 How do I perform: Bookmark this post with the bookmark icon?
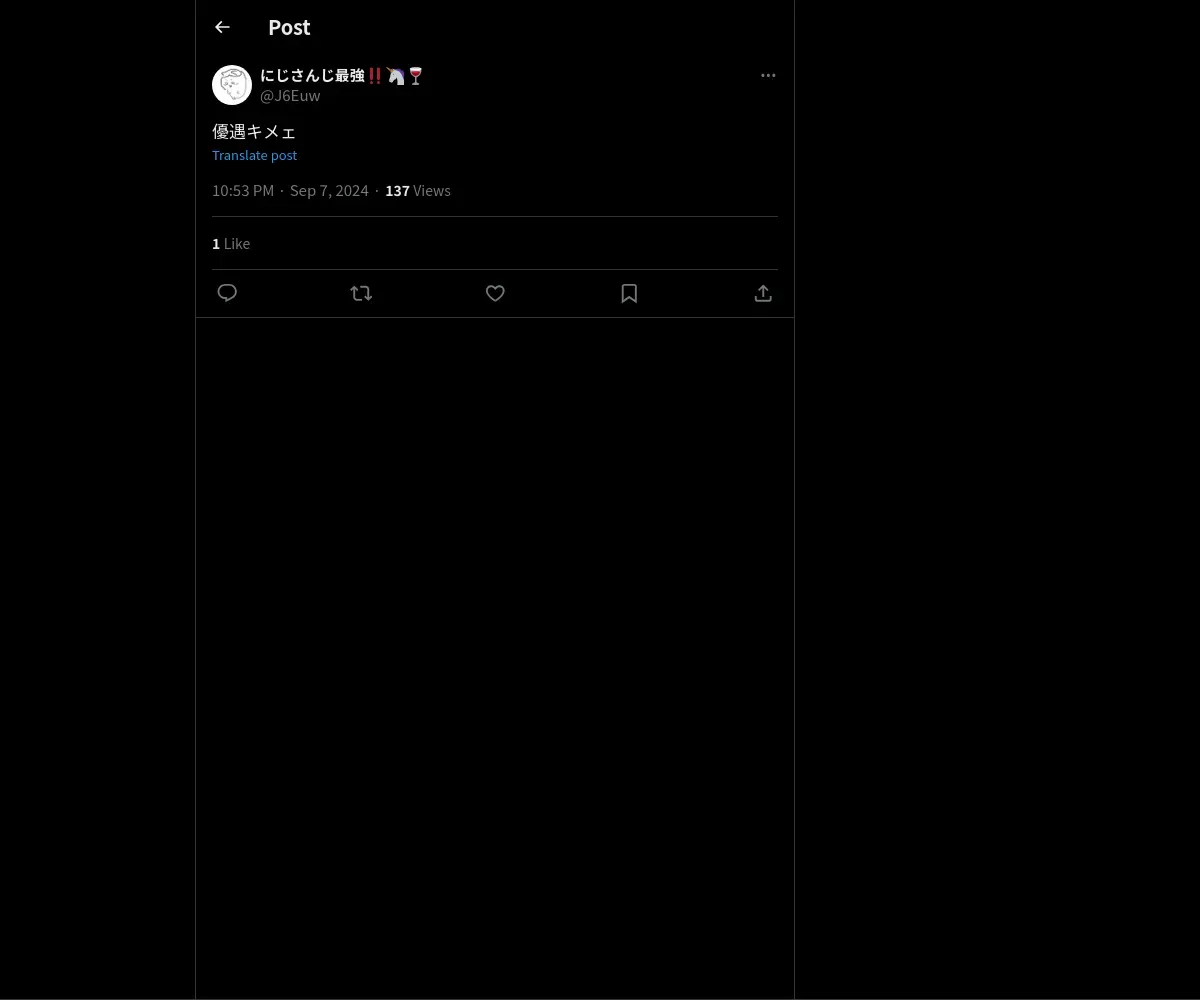point(629,293)
